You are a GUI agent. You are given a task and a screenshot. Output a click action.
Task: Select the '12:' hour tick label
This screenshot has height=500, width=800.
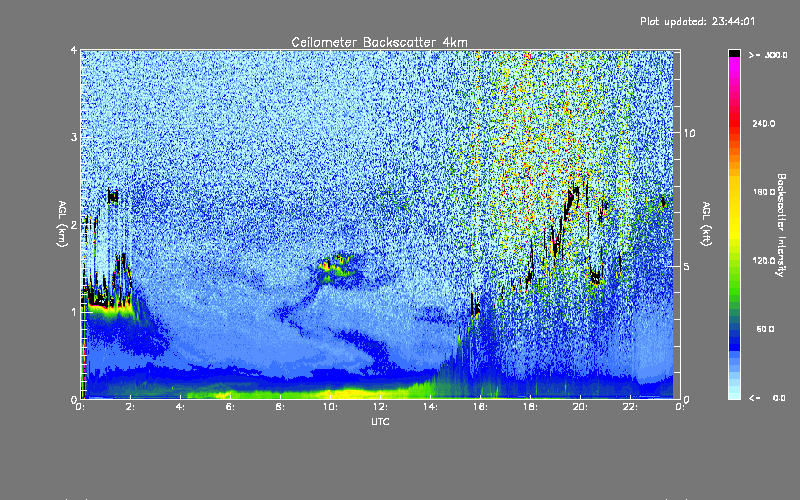(380, 407)
